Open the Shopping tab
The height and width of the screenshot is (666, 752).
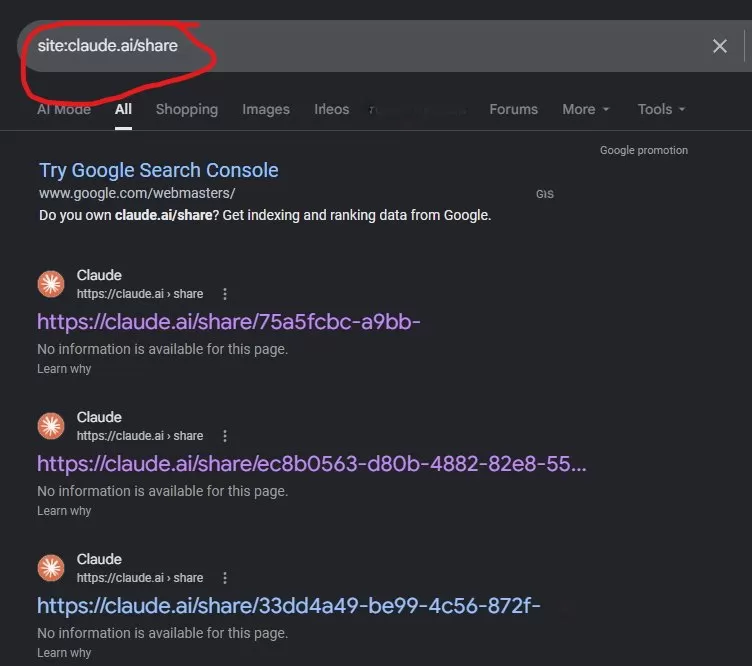click(187, 109)
